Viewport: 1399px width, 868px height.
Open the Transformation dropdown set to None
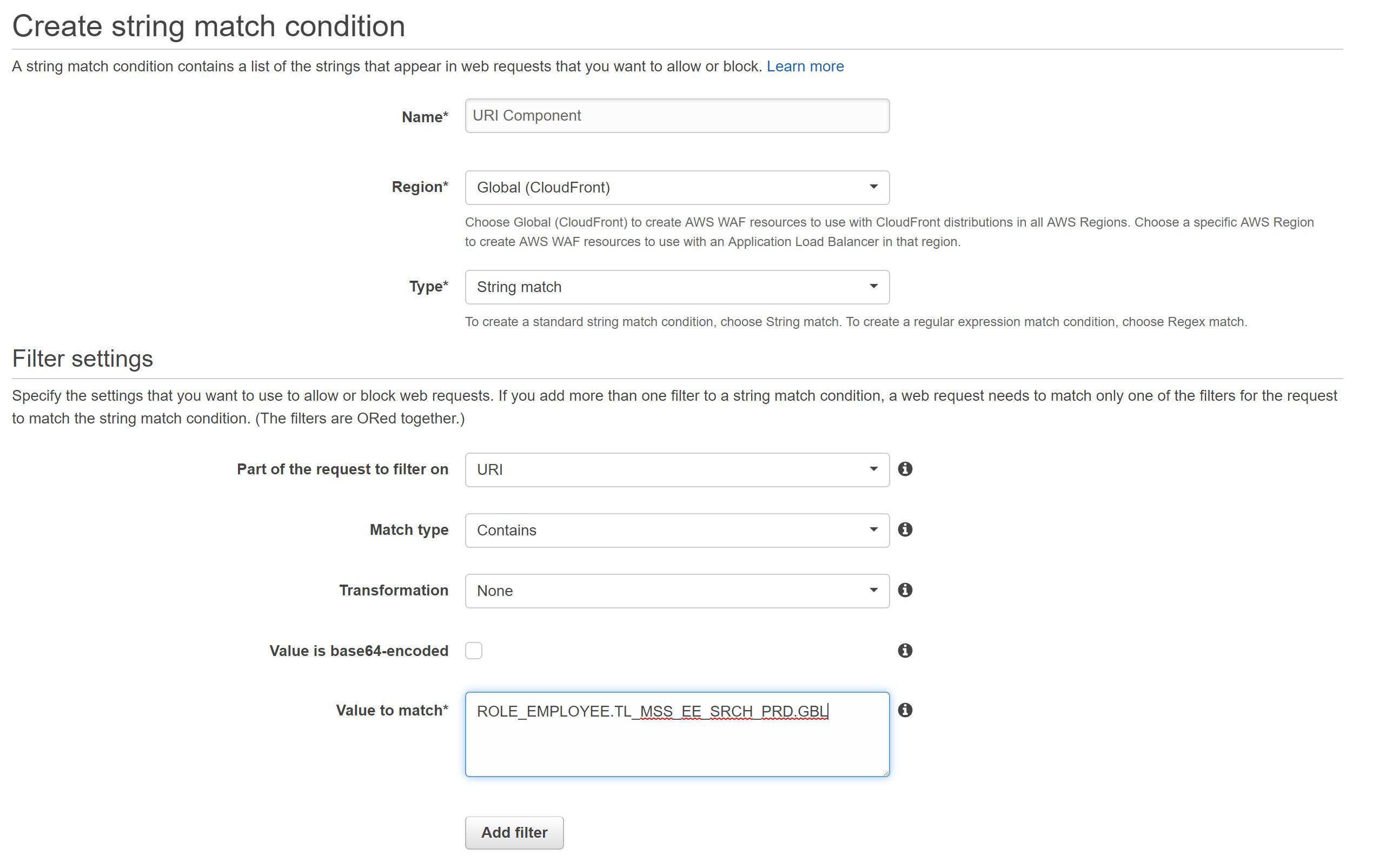[677, 591]
